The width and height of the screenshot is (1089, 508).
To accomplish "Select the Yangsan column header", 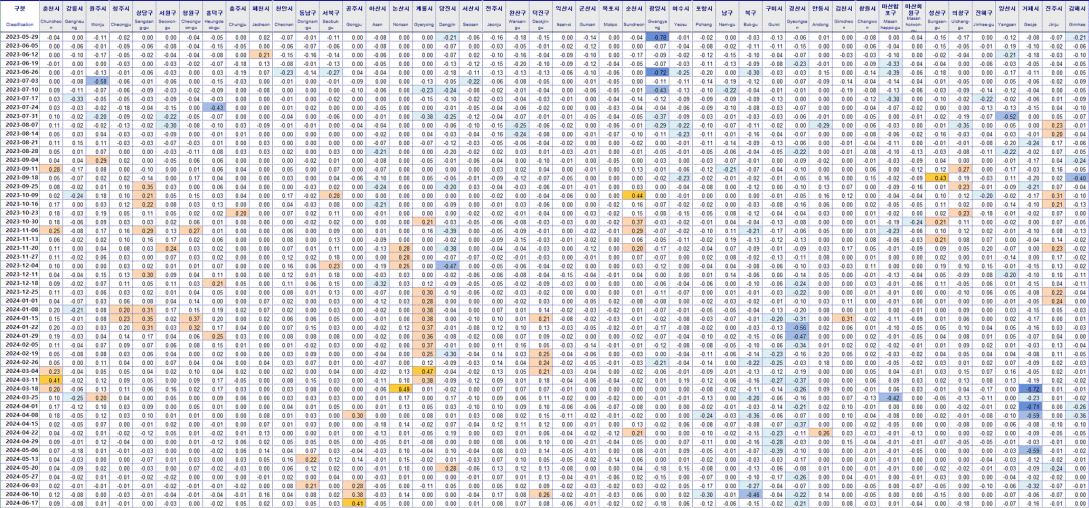I will click(1008, 17).
